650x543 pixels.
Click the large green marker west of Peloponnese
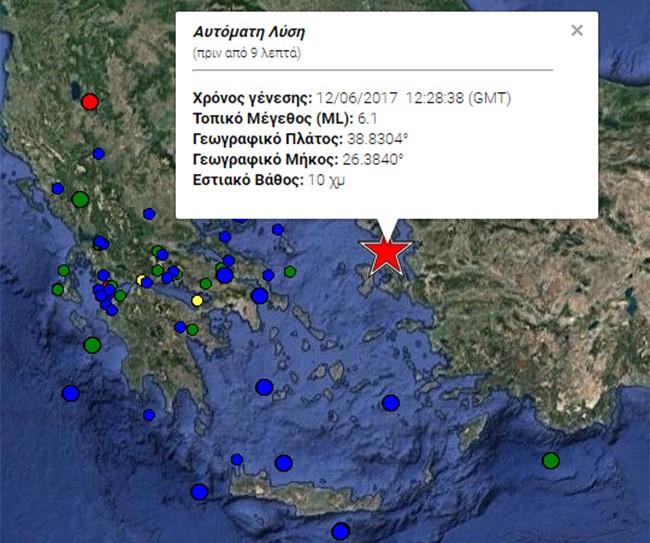[x=92, y=345]
